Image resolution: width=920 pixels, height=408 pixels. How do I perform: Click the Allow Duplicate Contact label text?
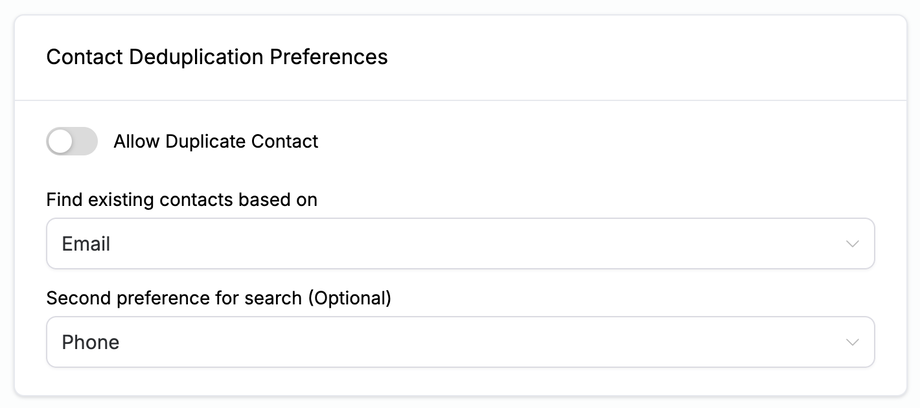pyautogui.click(x=216, y=142)
